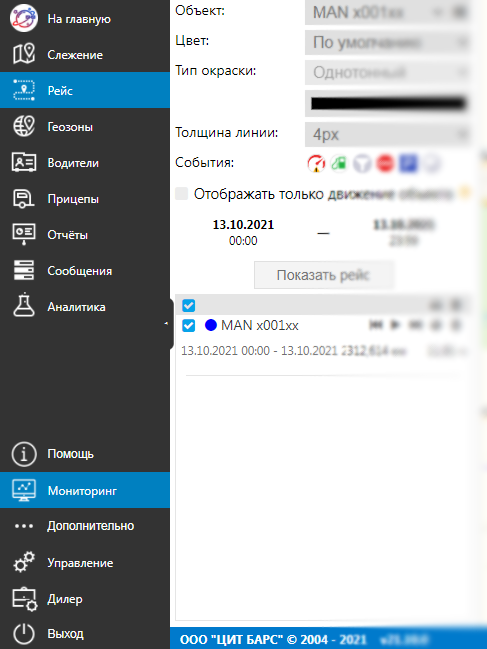Go to Водители drivers section
The height and width of the screenshot is (649, 487).
(85, 163)
